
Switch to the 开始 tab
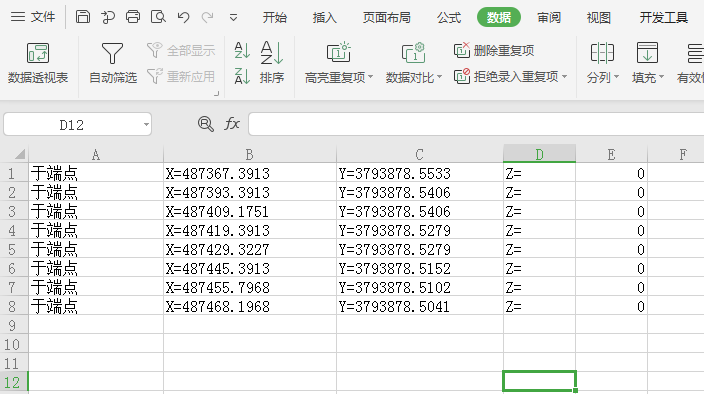[x=275, y=18]
